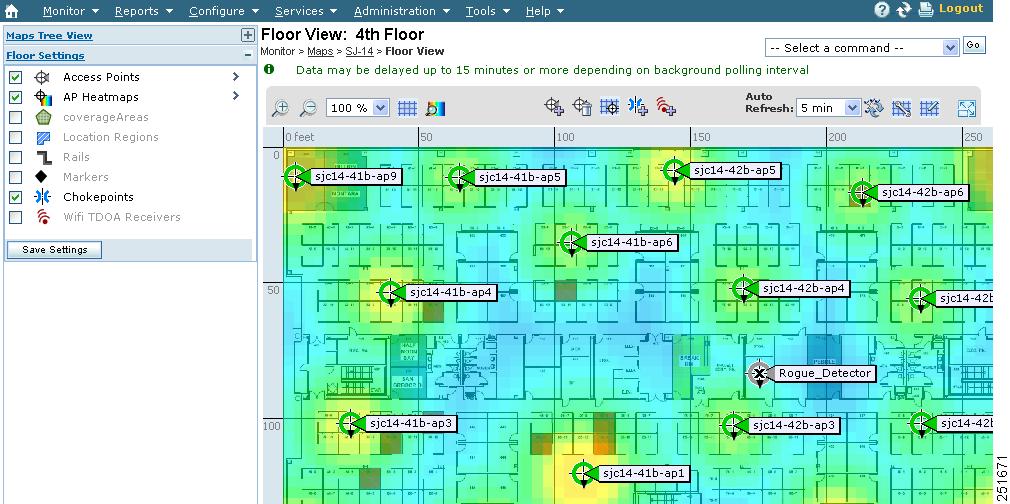Viewport: 1010px width, 504px height.
Task: Open the Planning Mode tool icon
Action: click(902, 108)
